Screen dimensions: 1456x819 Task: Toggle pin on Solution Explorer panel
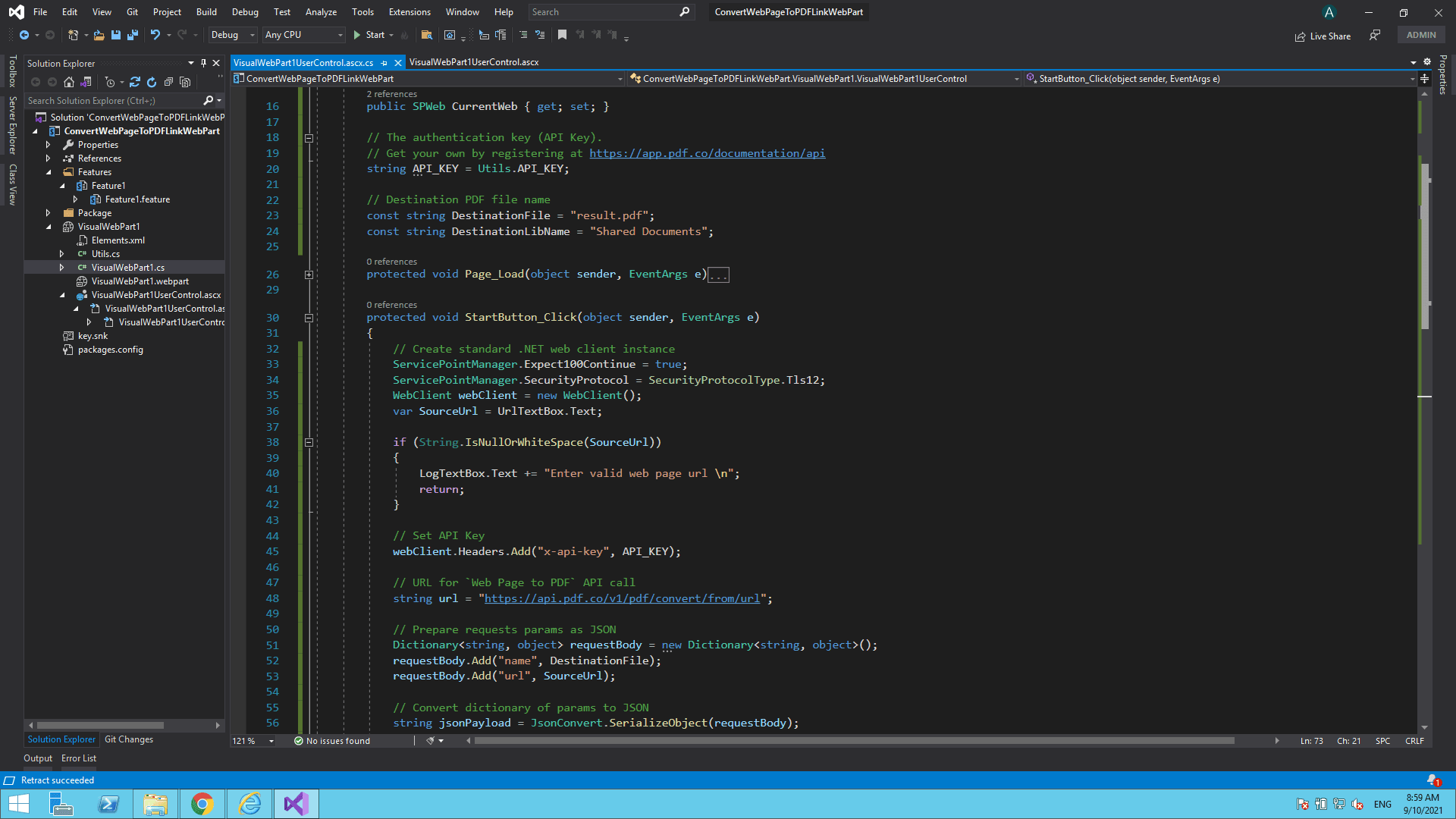[203, 63]
